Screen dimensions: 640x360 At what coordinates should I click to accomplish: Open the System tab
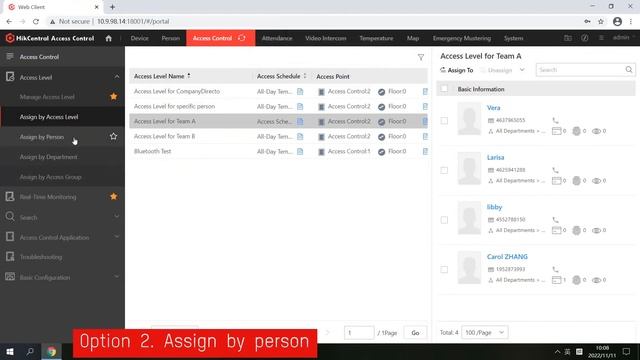click(x=513, y=38)
